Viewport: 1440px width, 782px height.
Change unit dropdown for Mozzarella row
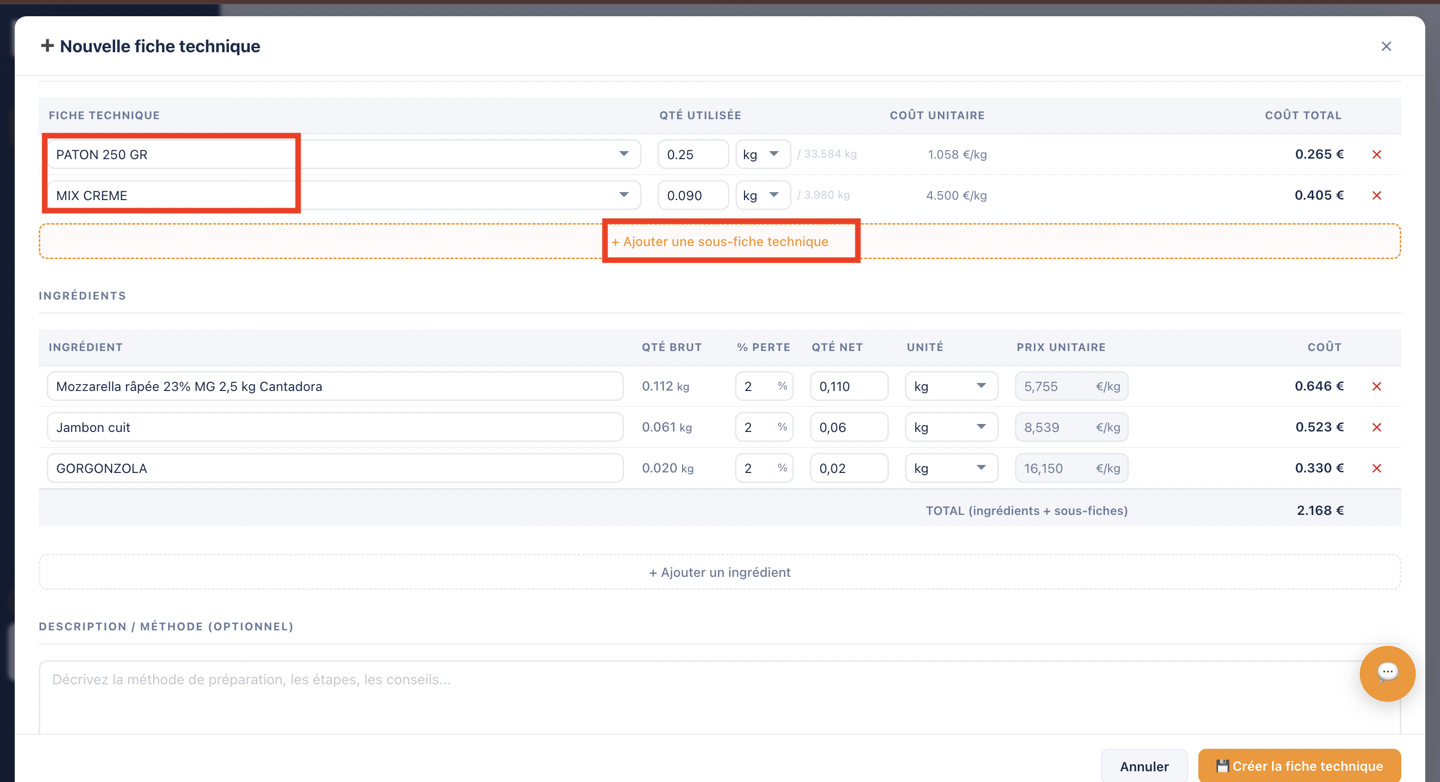coord(951,387)
